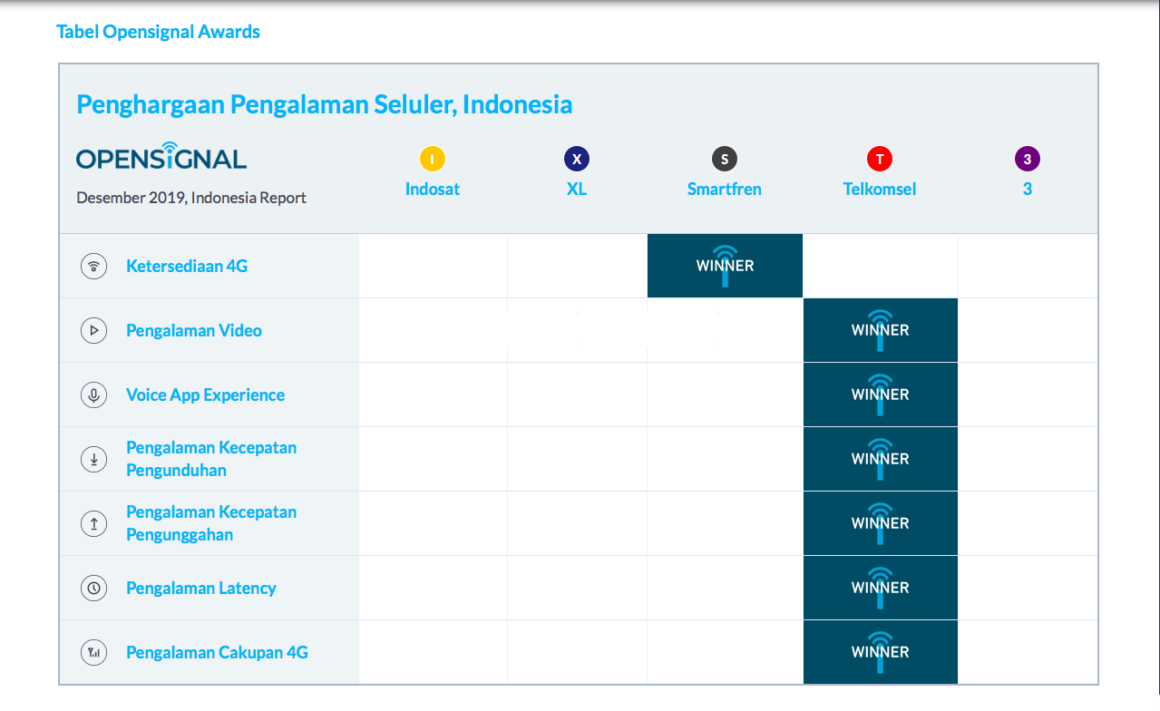Select the Smartfren WINNER cell for Ketersediaan 4G
The image size is (1160, 711).
coord(724,265)
